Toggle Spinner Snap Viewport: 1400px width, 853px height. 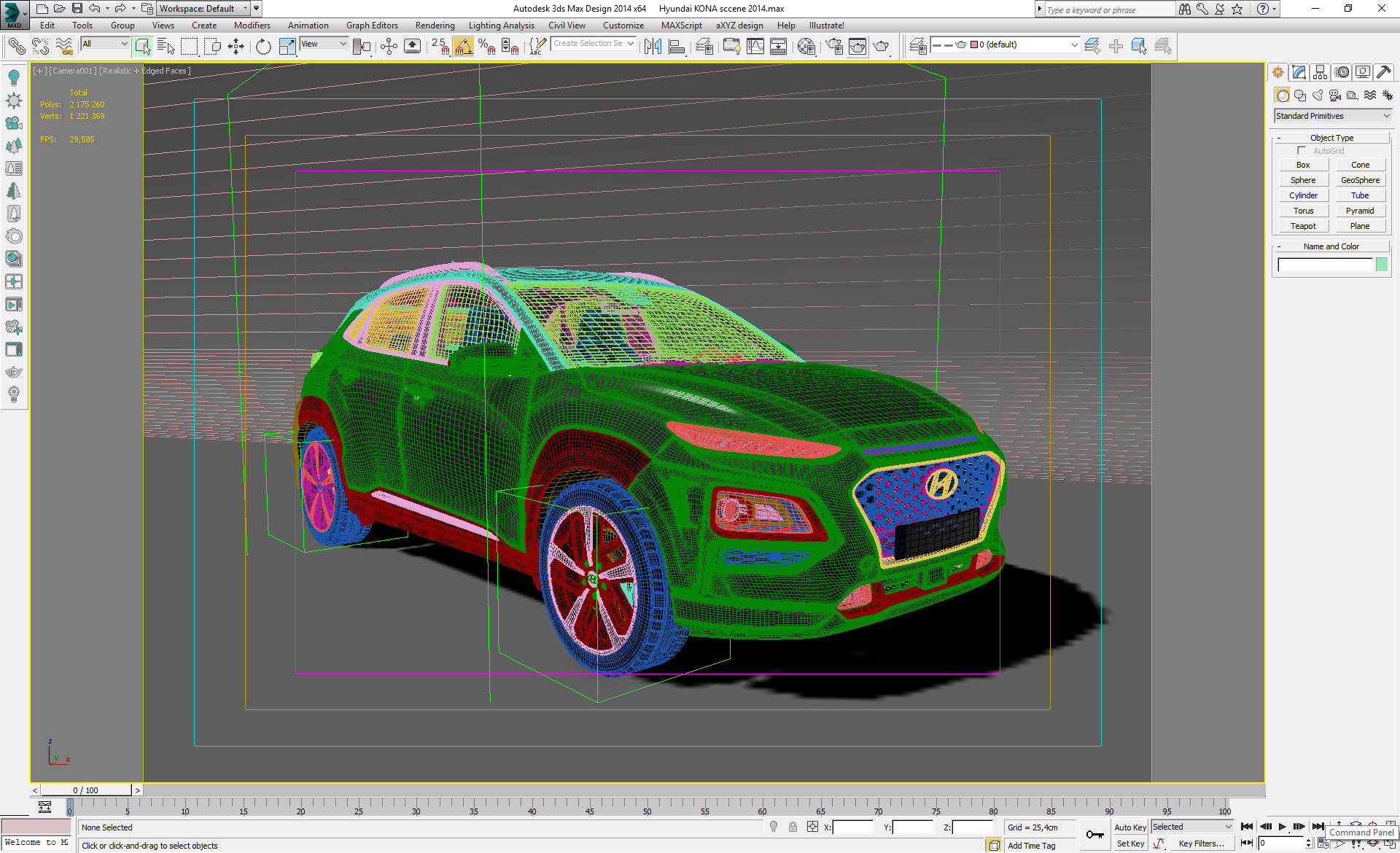(510, 47)
